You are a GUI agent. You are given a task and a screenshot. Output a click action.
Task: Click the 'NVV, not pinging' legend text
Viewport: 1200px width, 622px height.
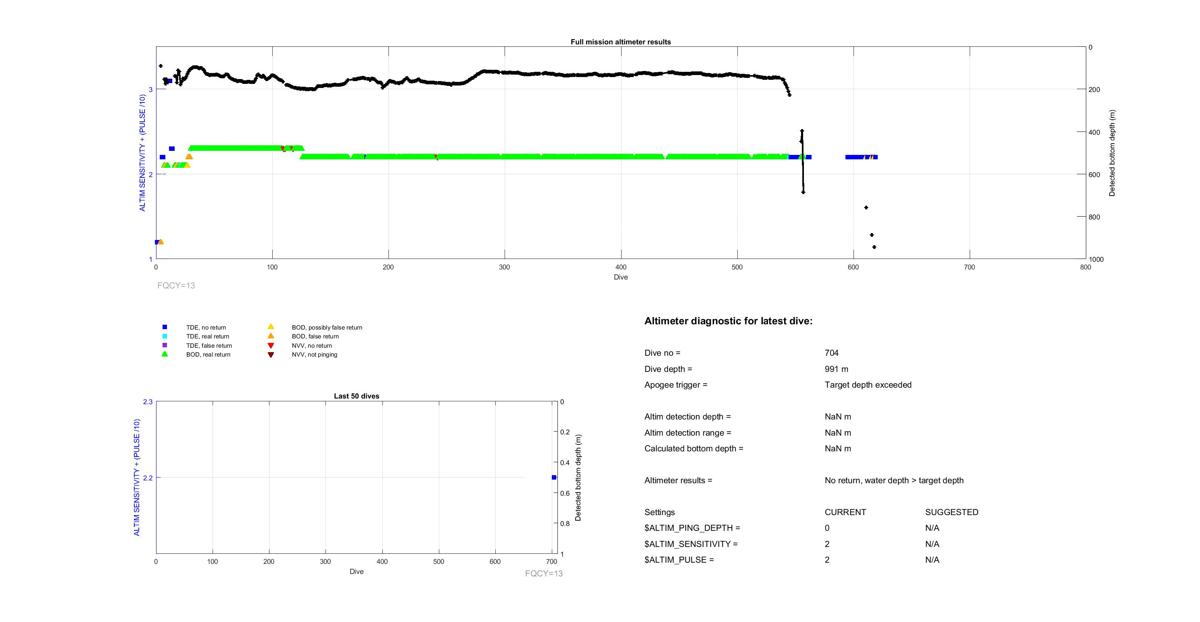(314, 354)
